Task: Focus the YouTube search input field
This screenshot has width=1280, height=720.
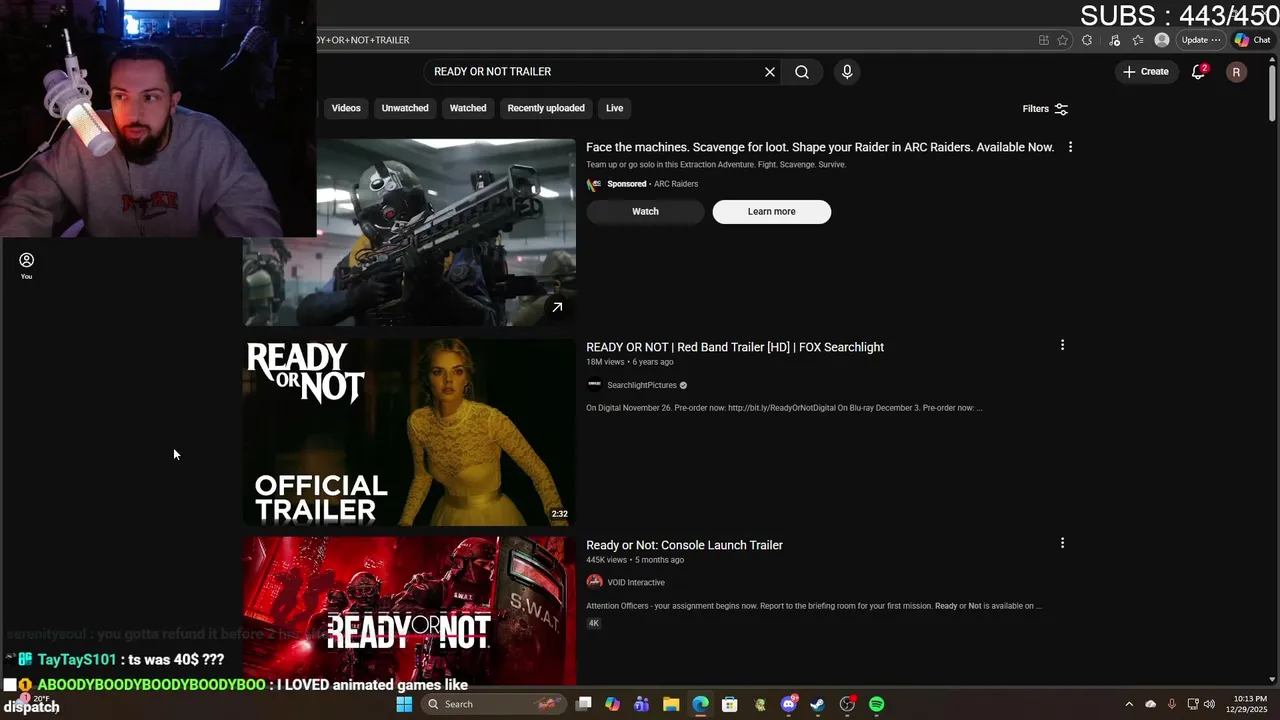Action: click(x=595, y=72)
